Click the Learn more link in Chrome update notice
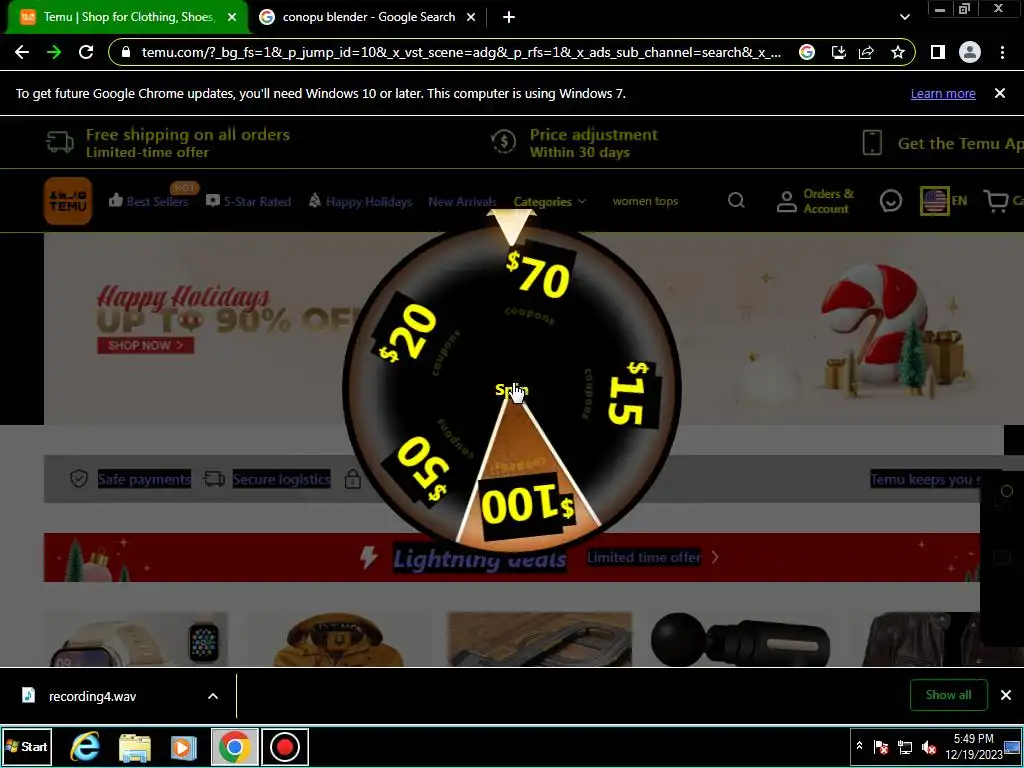 [x=943, y=93]
